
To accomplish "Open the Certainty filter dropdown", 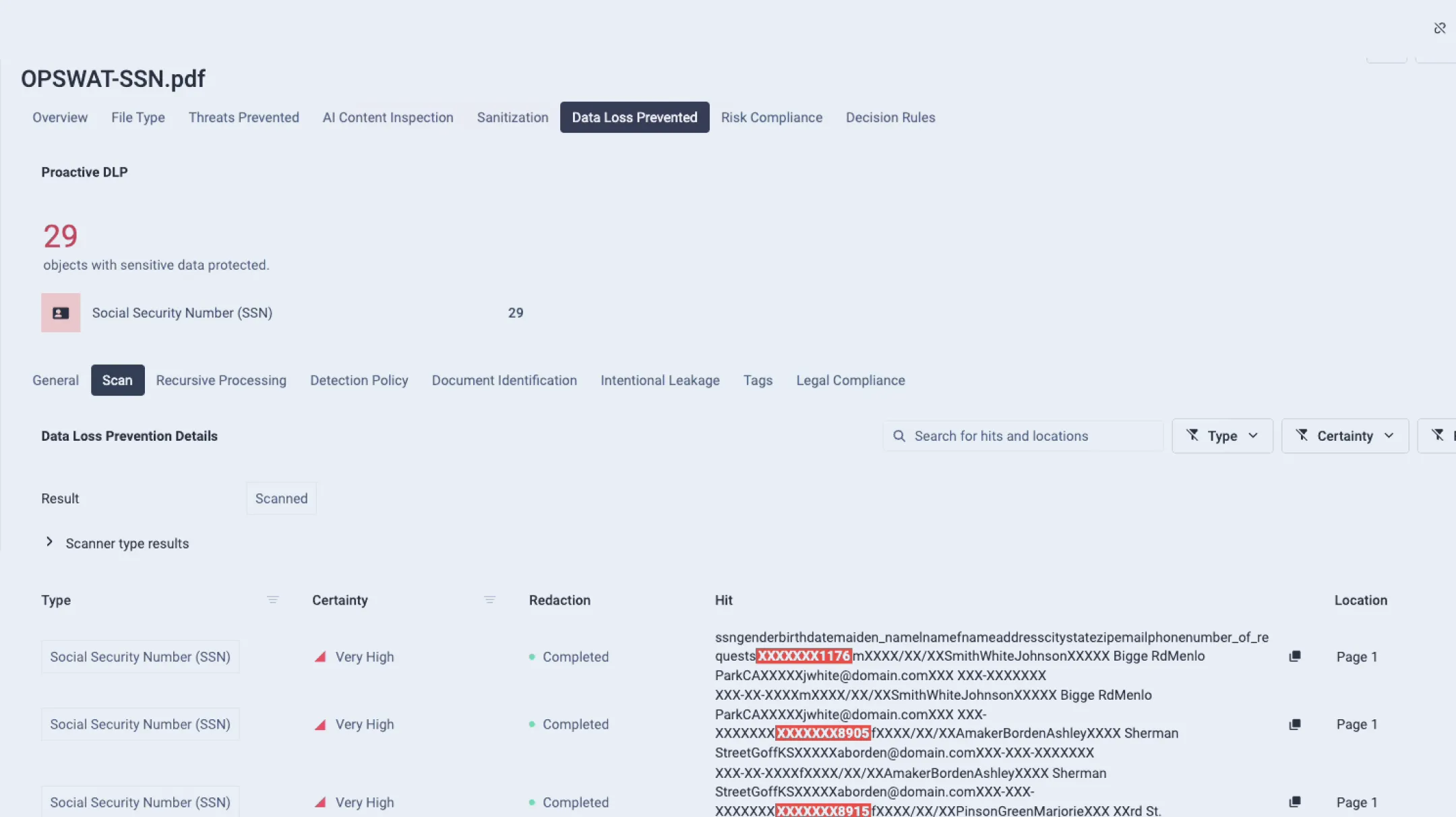I will 1345,436.
